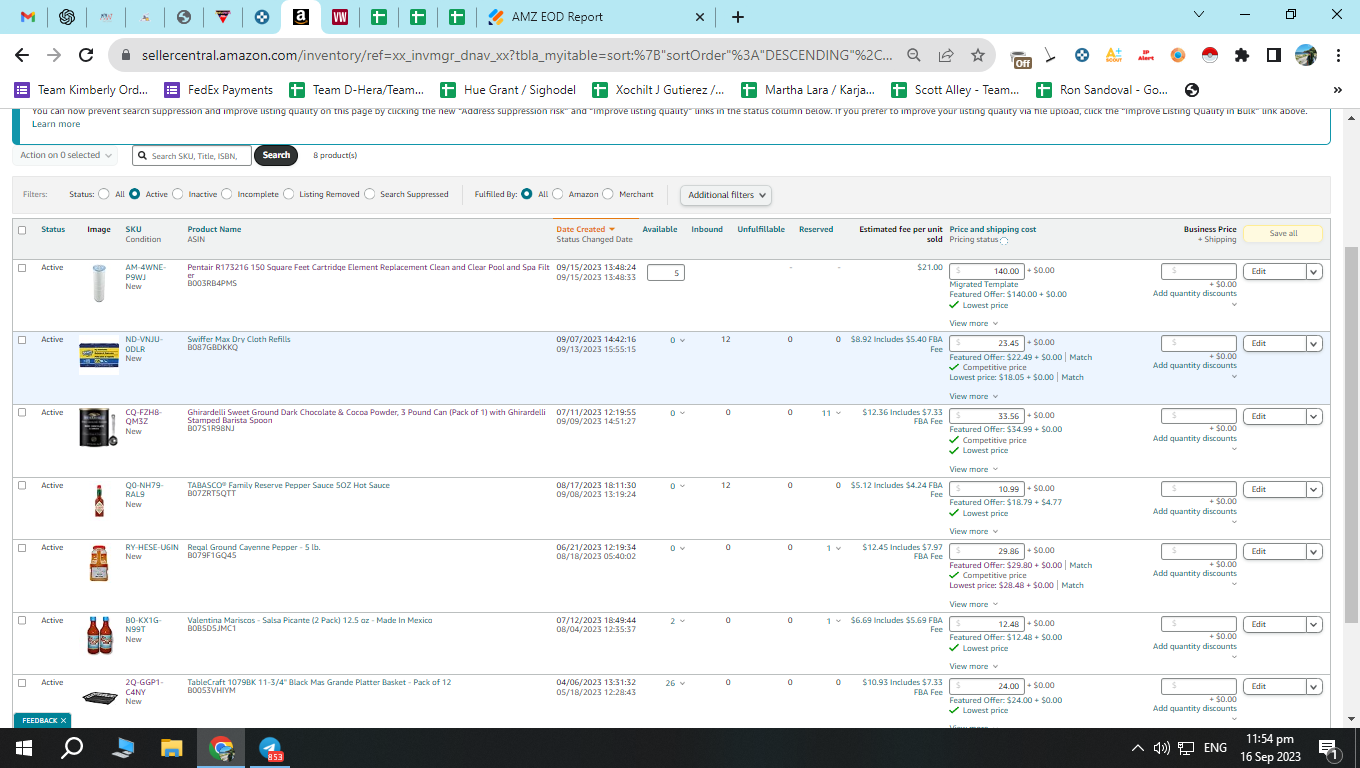
Task: Expand reserved quantity 11 for Ghirardelli
Action: [831, 413]
